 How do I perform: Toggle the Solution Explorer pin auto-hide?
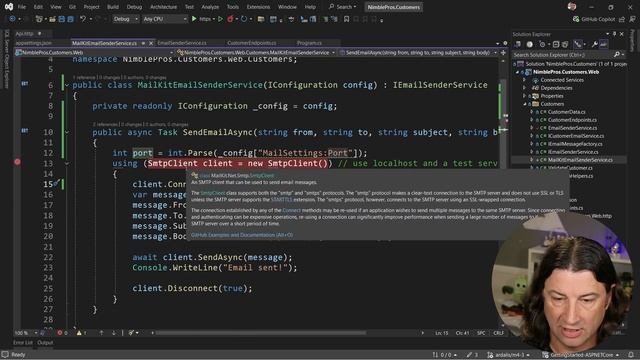click(x=614, y=34)
